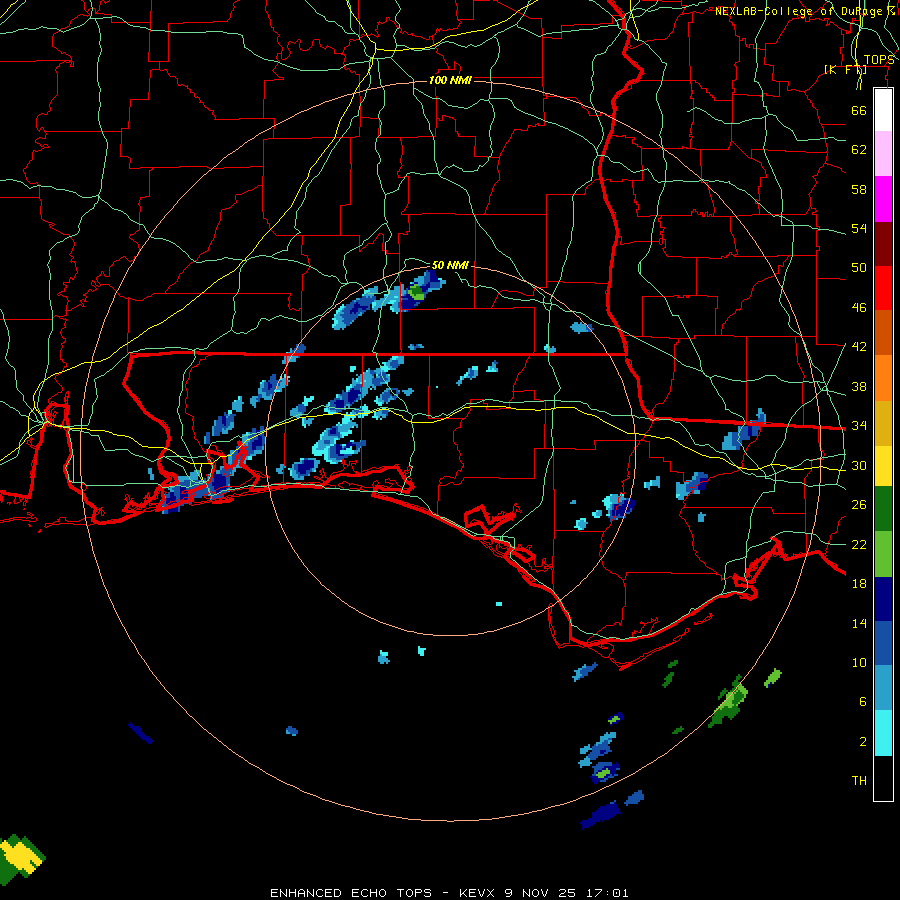Click the 66 legend value label
Viewport: 900px width, 900px height.
click(859, 110)
